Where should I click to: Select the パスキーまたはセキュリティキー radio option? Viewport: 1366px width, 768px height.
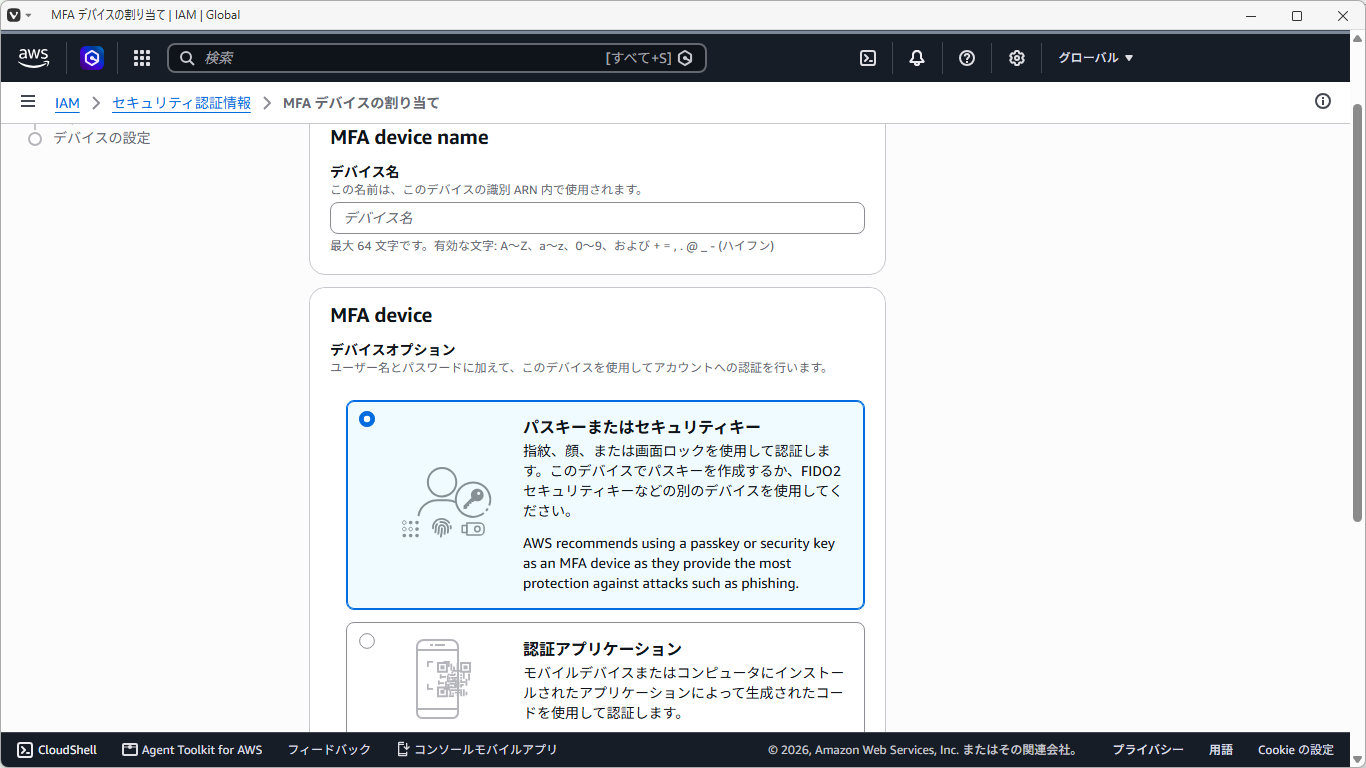point(367,419)
